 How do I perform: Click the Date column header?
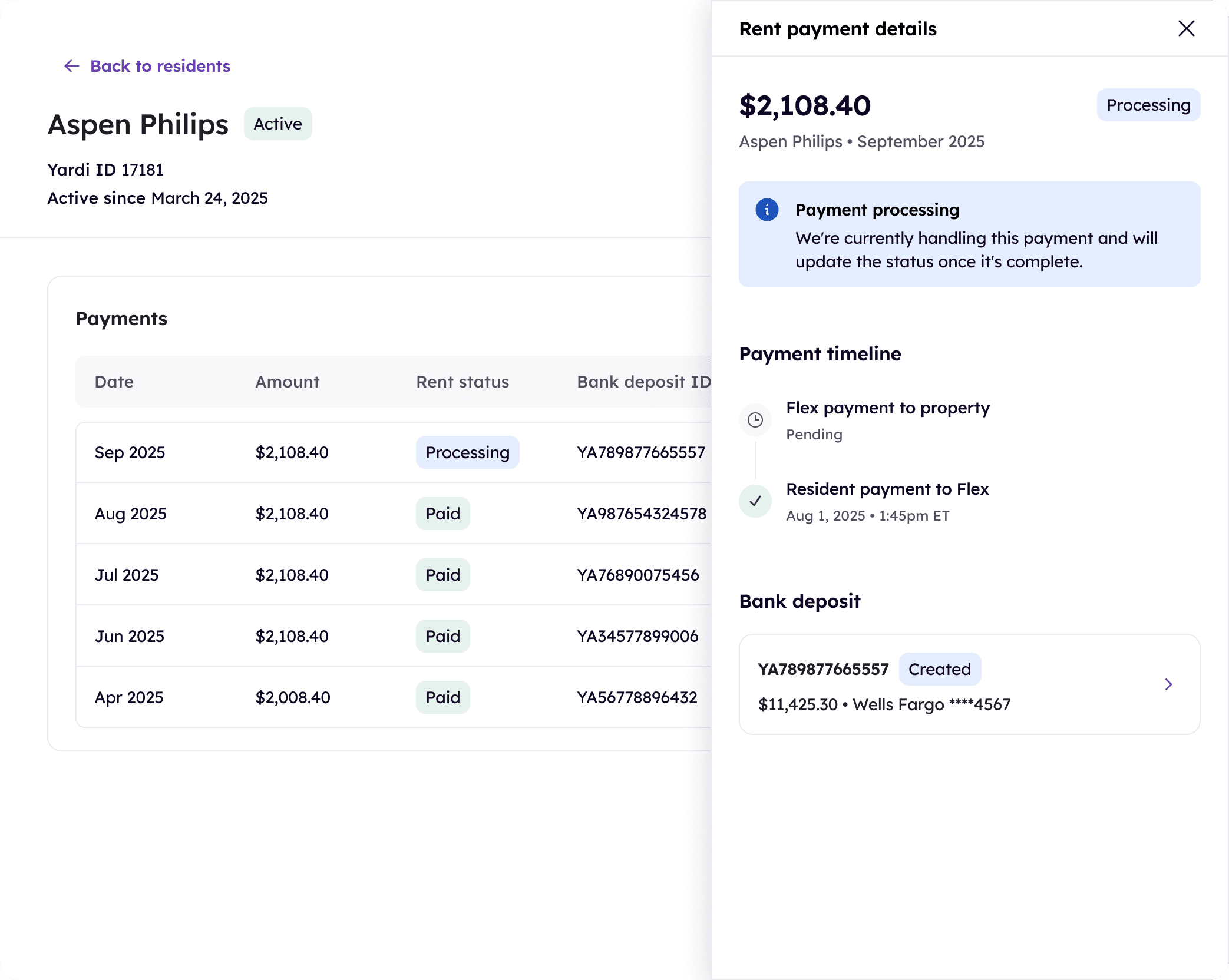click(114, 382)
